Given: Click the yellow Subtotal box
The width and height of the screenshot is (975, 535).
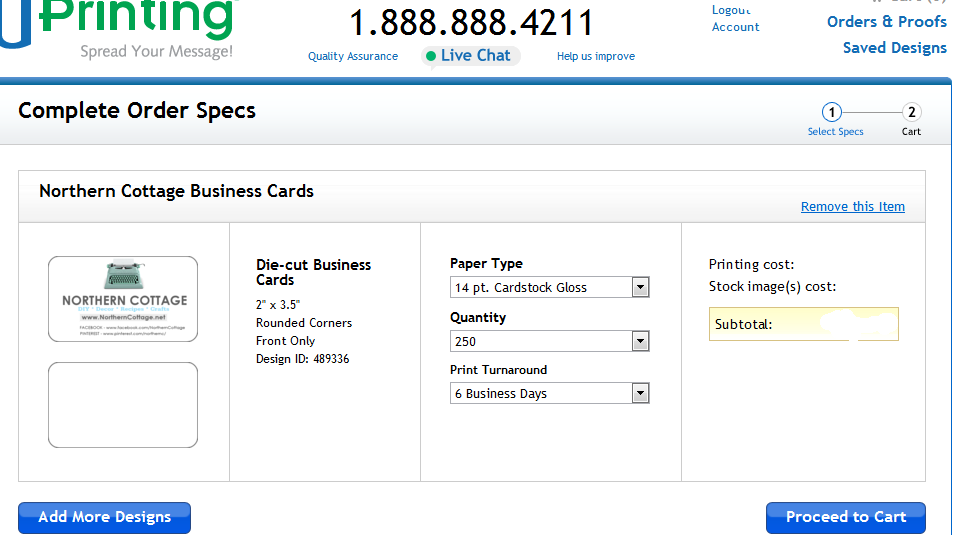Looking at the screenshot, I should (803, 324).
